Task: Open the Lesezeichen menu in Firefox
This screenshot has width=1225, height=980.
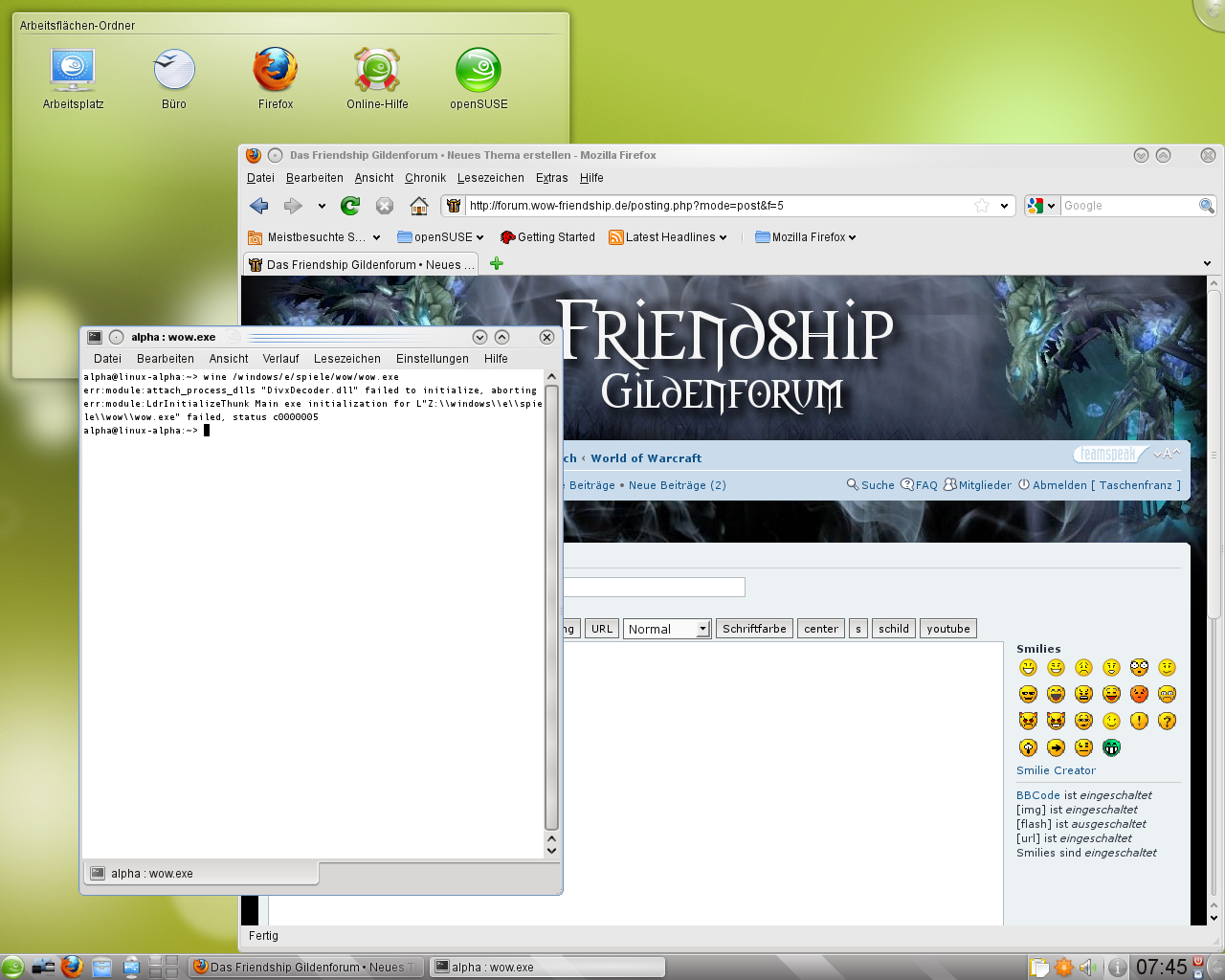Action: [x=490, y=178]
